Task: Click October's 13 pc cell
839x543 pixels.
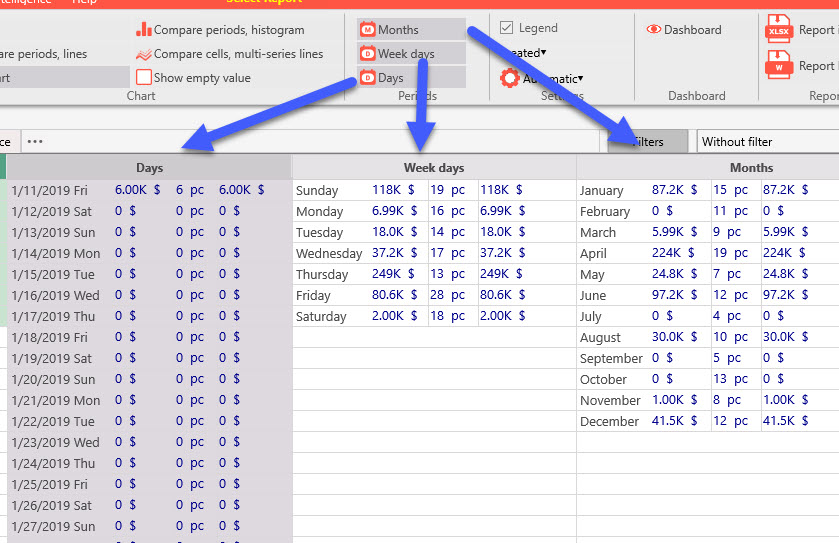Action: coord(730,379)
